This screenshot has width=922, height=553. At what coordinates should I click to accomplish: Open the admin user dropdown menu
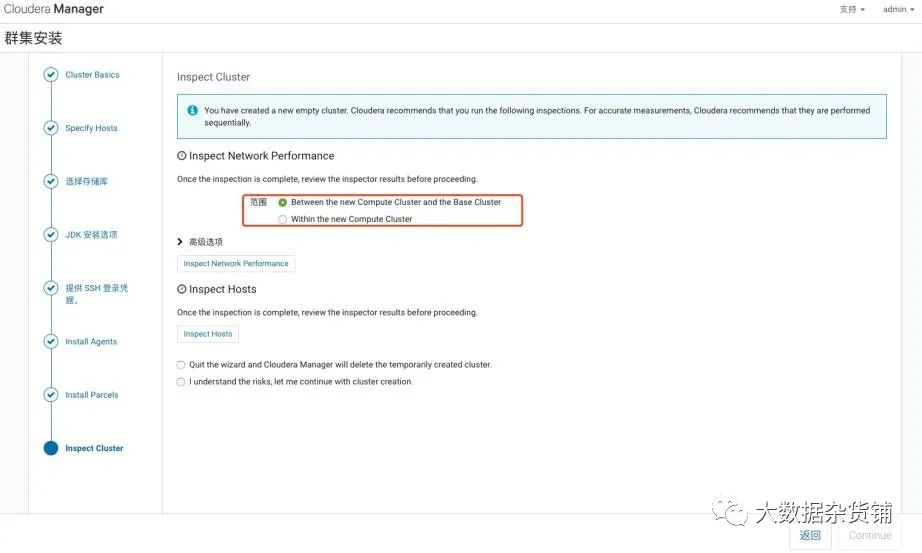click(898, 9)
